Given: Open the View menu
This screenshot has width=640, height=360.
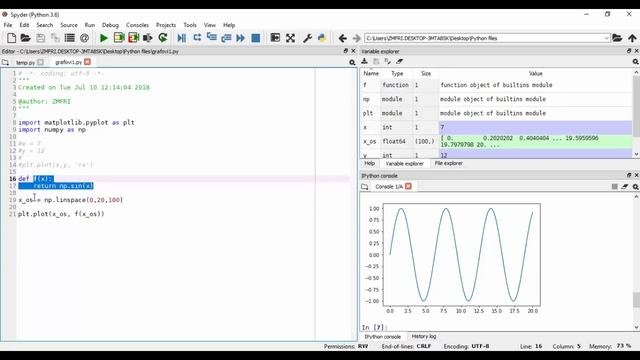Looking at the screenshot, I should 209,25.
